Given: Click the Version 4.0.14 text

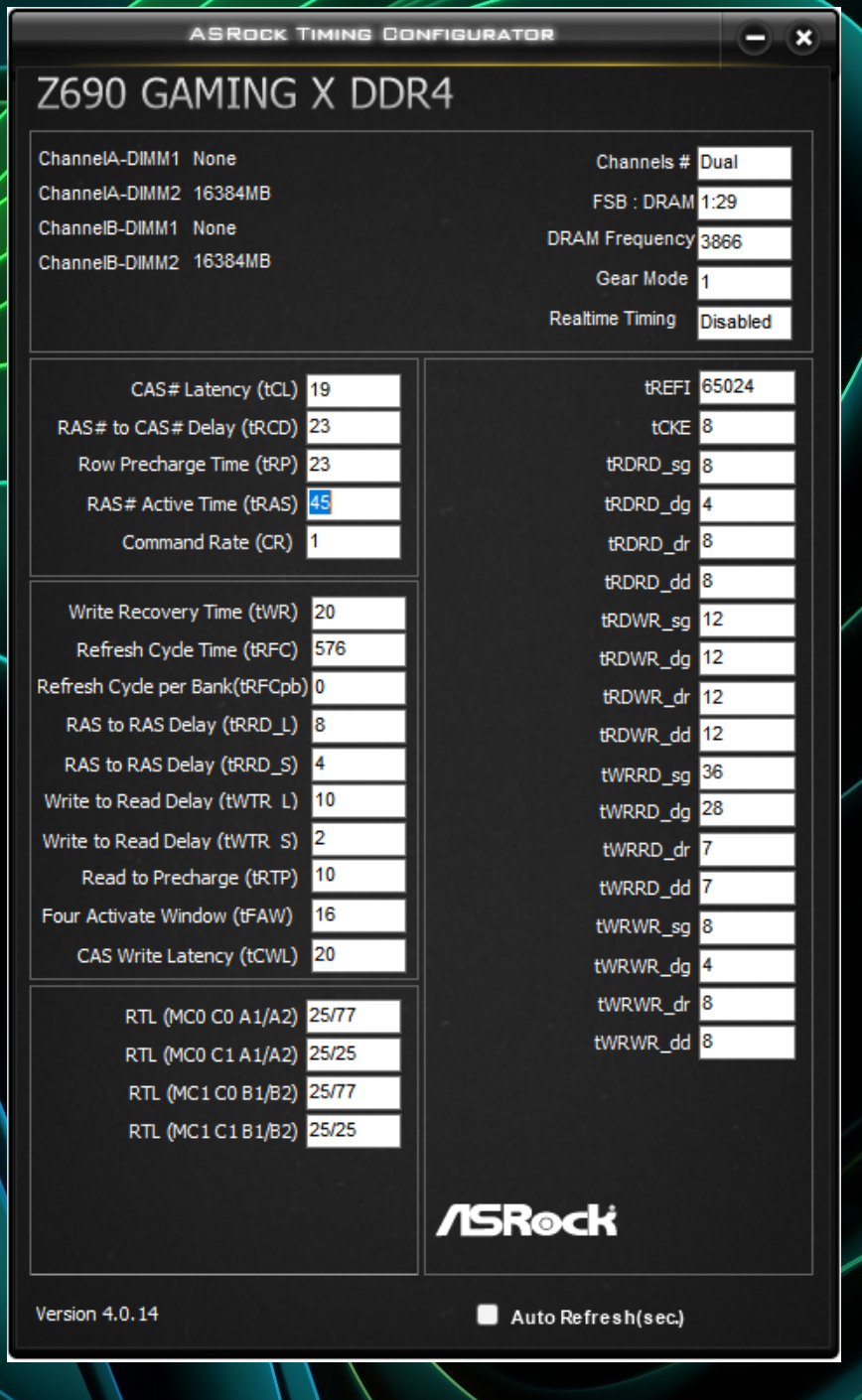Looking at the screenshot, I should [x=97, y=1314].
